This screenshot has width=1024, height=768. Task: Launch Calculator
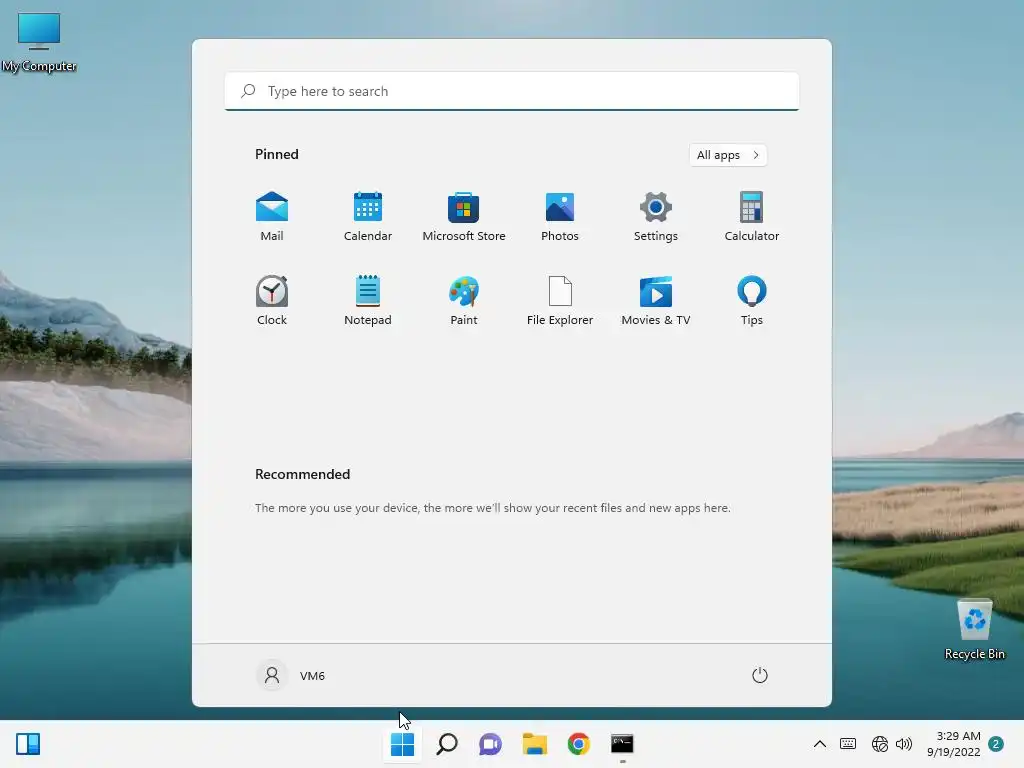click(x=752, y=217)
